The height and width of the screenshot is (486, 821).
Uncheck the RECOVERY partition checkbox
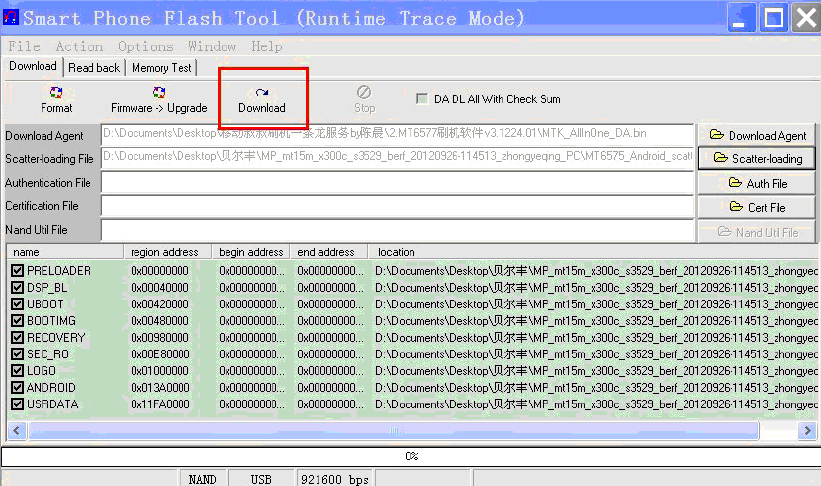coord(17,337)
